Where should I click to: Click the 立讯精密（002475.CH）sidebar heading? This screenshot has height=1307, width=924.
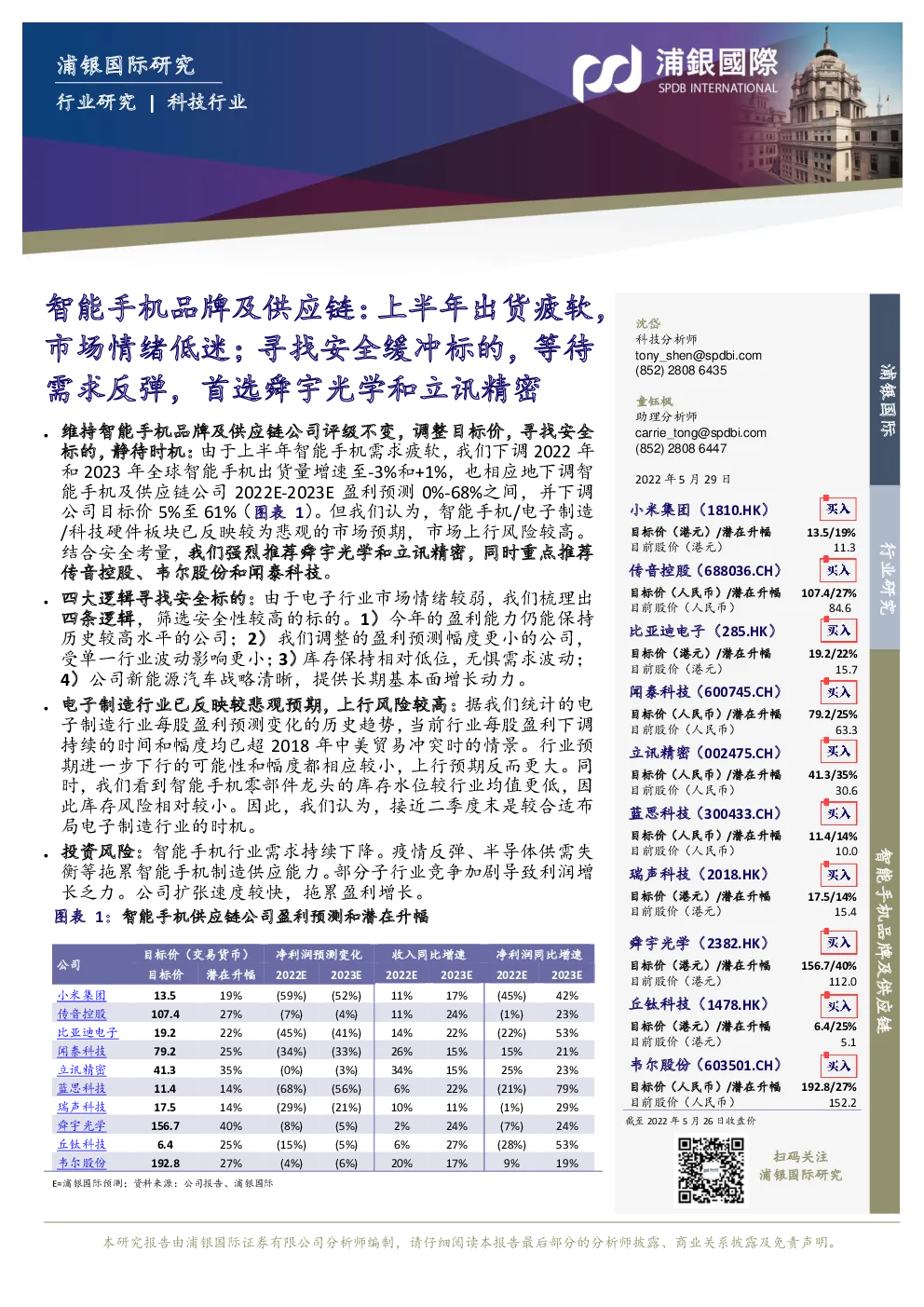point(706,753)
